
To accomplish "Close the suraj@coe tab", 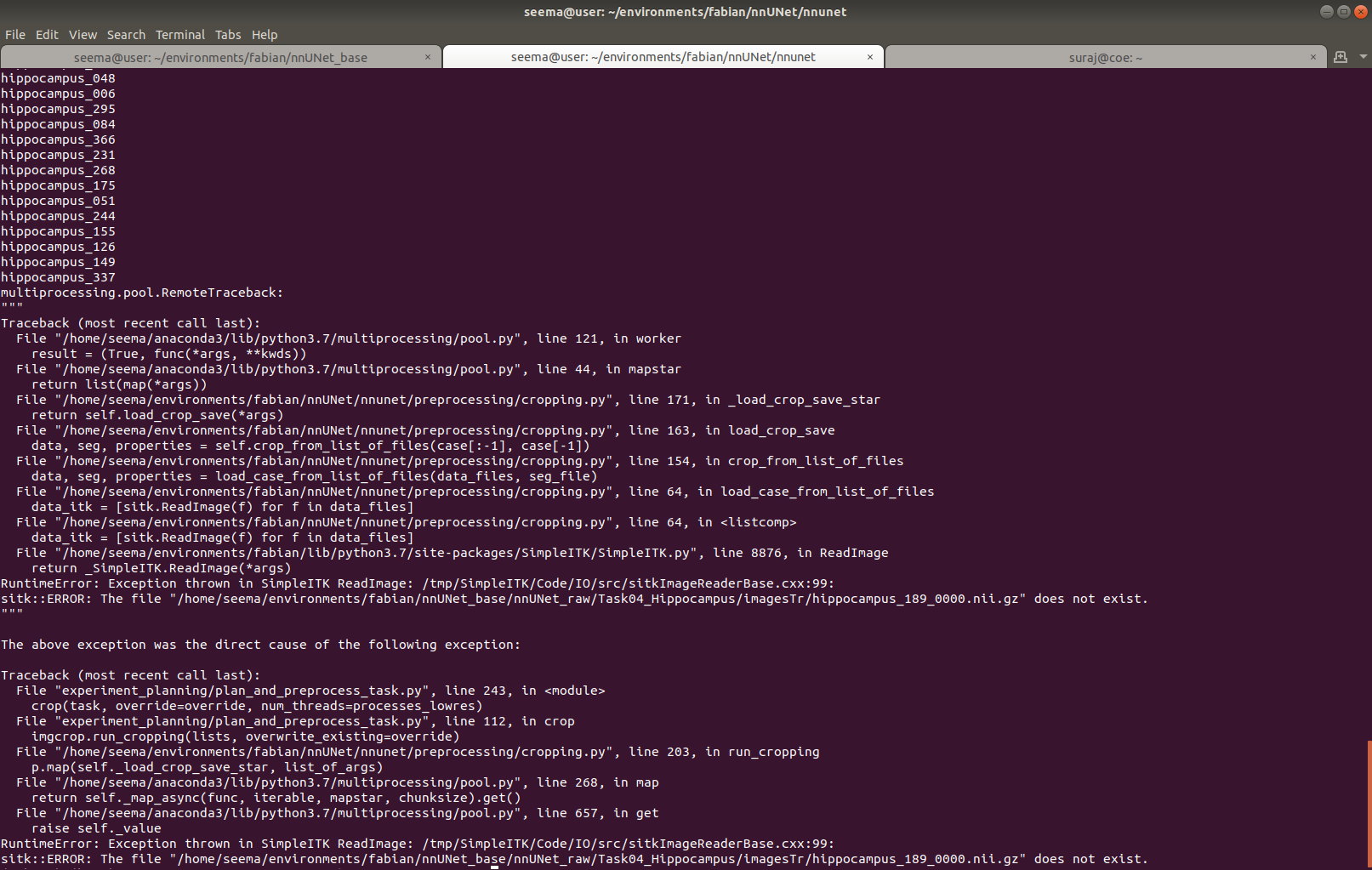I will pyautogui.click(x=1313, y=57).
